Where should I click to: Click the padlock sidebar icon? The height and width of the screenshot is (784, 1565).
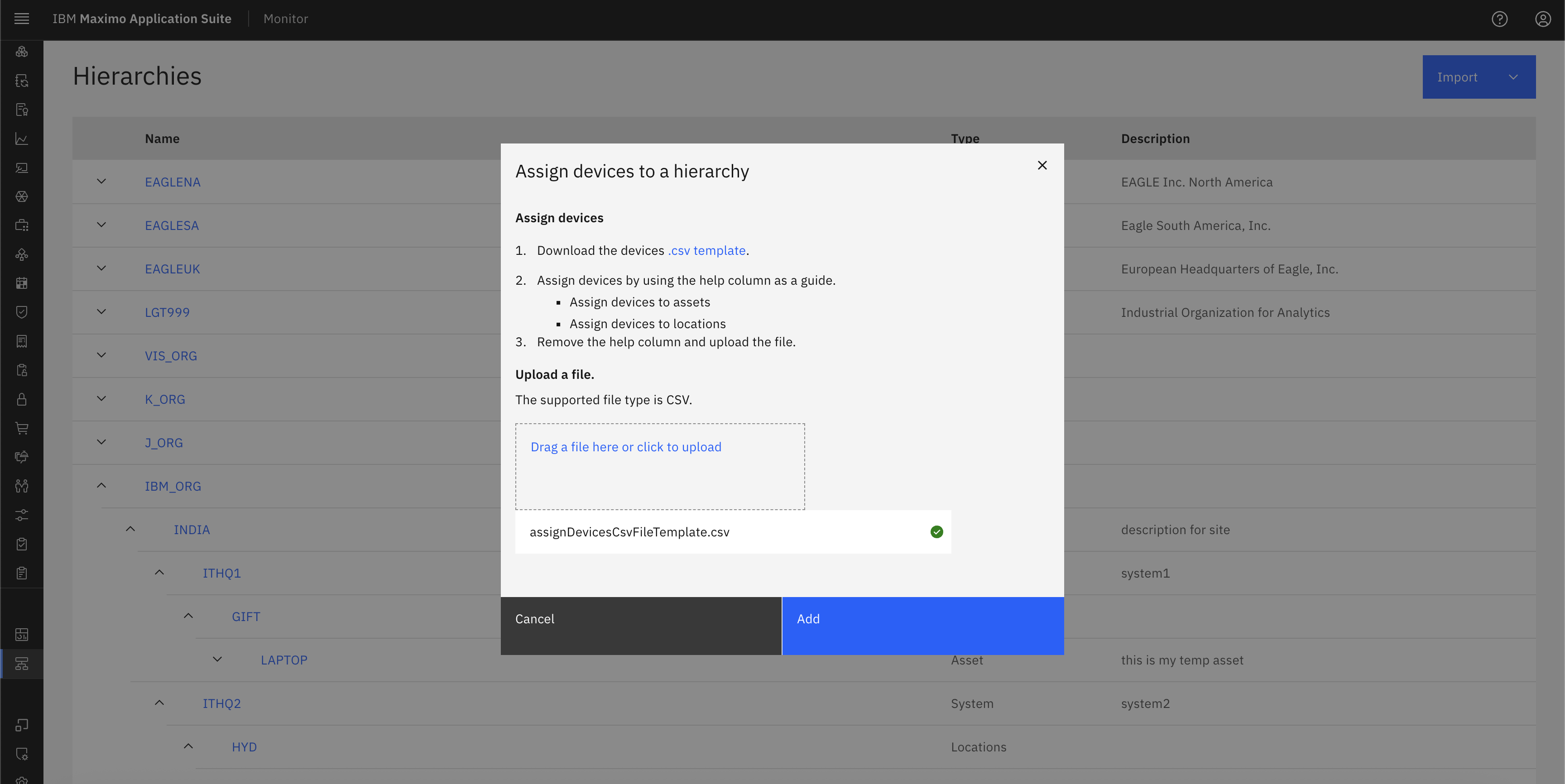(x=22, y=399)
